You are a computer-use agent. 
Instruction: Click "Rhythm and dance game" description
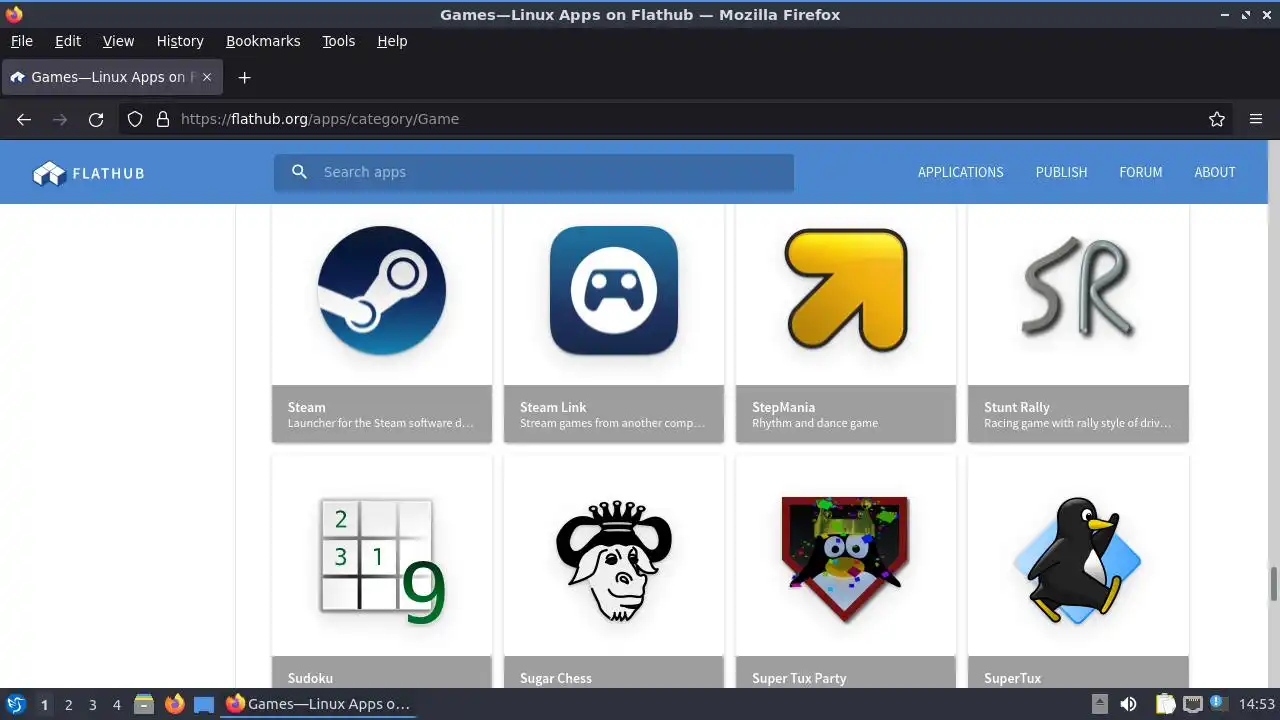(815, 423)
